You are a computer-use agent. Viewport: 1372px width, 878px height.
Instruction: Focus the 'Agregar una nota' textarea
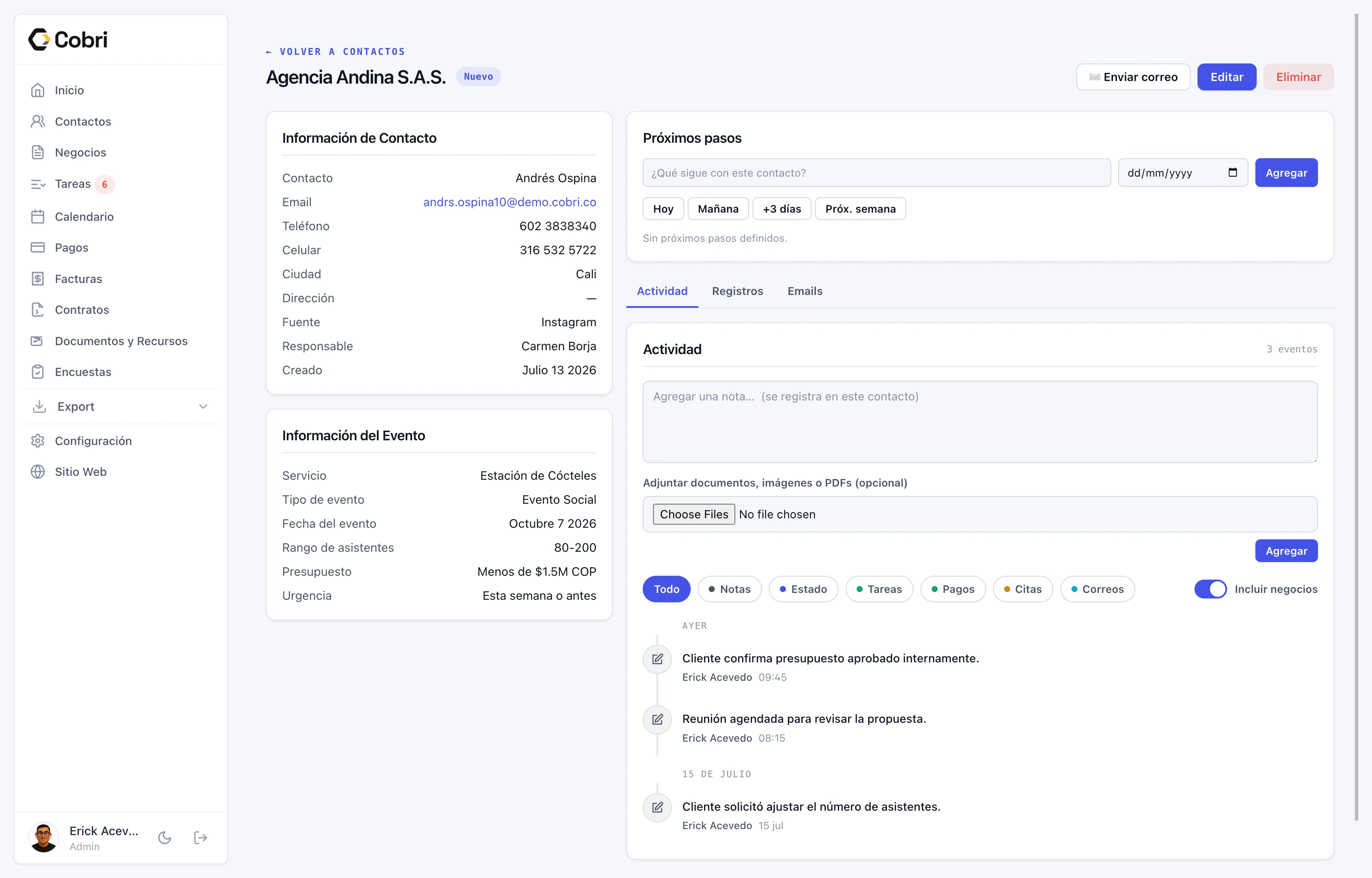[x=980, y=422]
